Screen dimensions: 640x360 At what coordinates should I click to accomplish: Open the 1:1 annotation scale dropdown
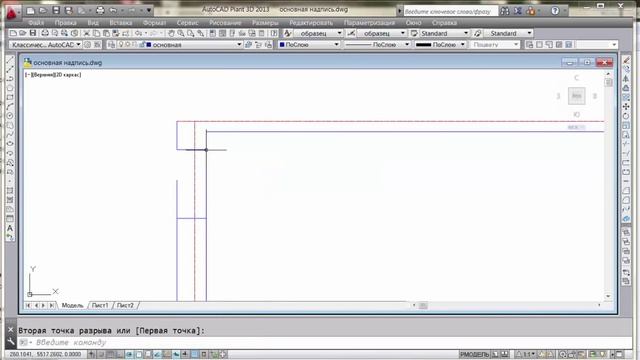529,354
